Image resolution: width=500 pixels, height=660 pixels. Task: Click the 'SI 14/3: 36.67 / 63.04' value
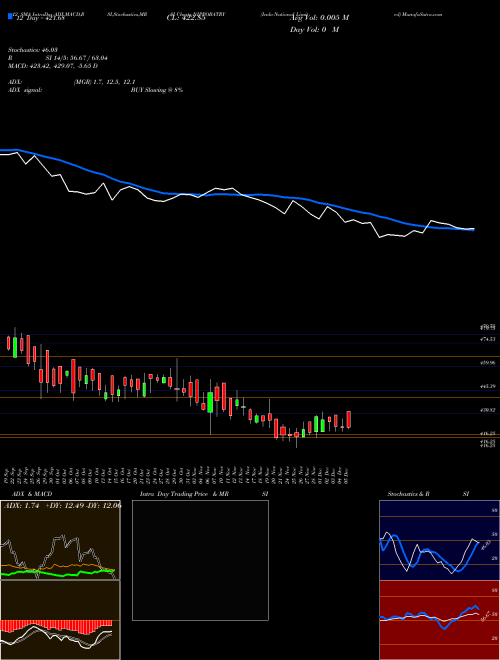tap(77, 58)
